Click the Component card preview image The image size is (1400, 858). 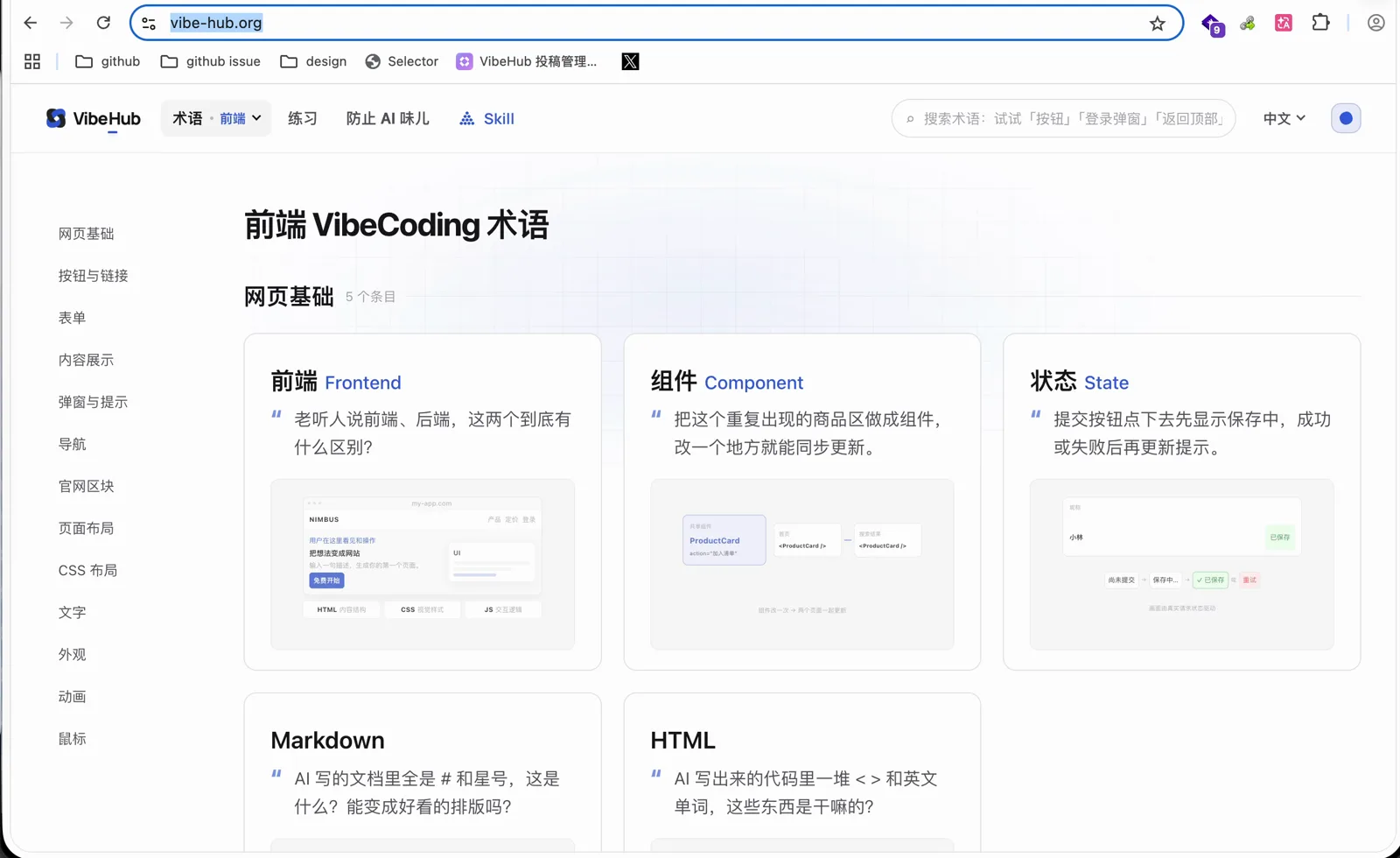click(x=802, y=564)
